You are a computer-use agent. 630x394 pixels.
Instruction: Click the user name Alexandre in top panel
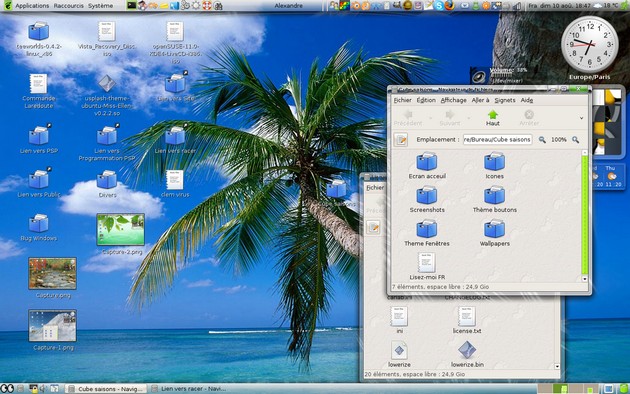(x=288, y=6)
